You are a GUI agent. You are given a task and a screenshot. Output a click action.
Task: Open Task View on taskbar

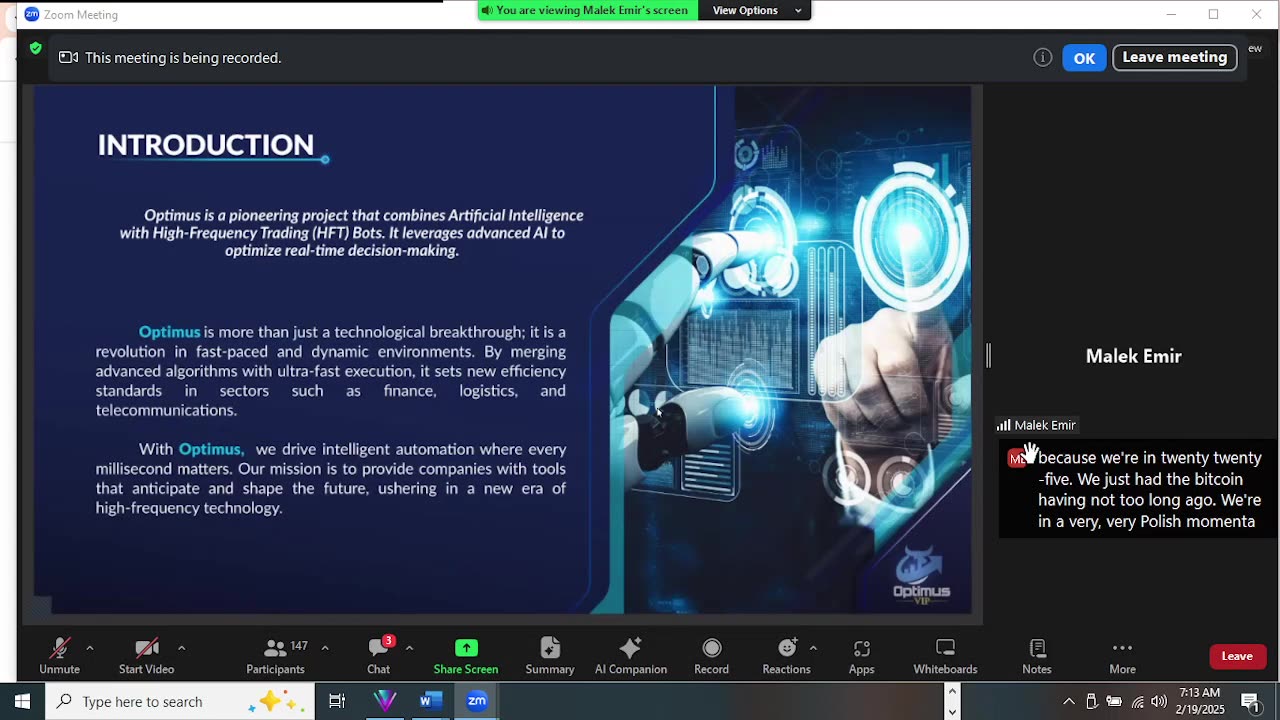pos(337,701)
